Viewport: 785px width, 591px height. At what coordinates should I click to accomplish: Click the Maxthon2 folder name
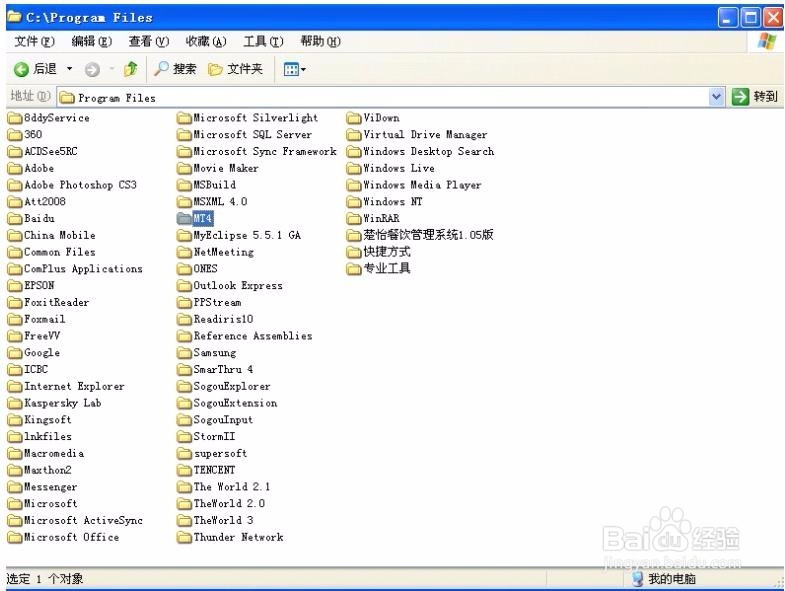[x=48, y=470]
